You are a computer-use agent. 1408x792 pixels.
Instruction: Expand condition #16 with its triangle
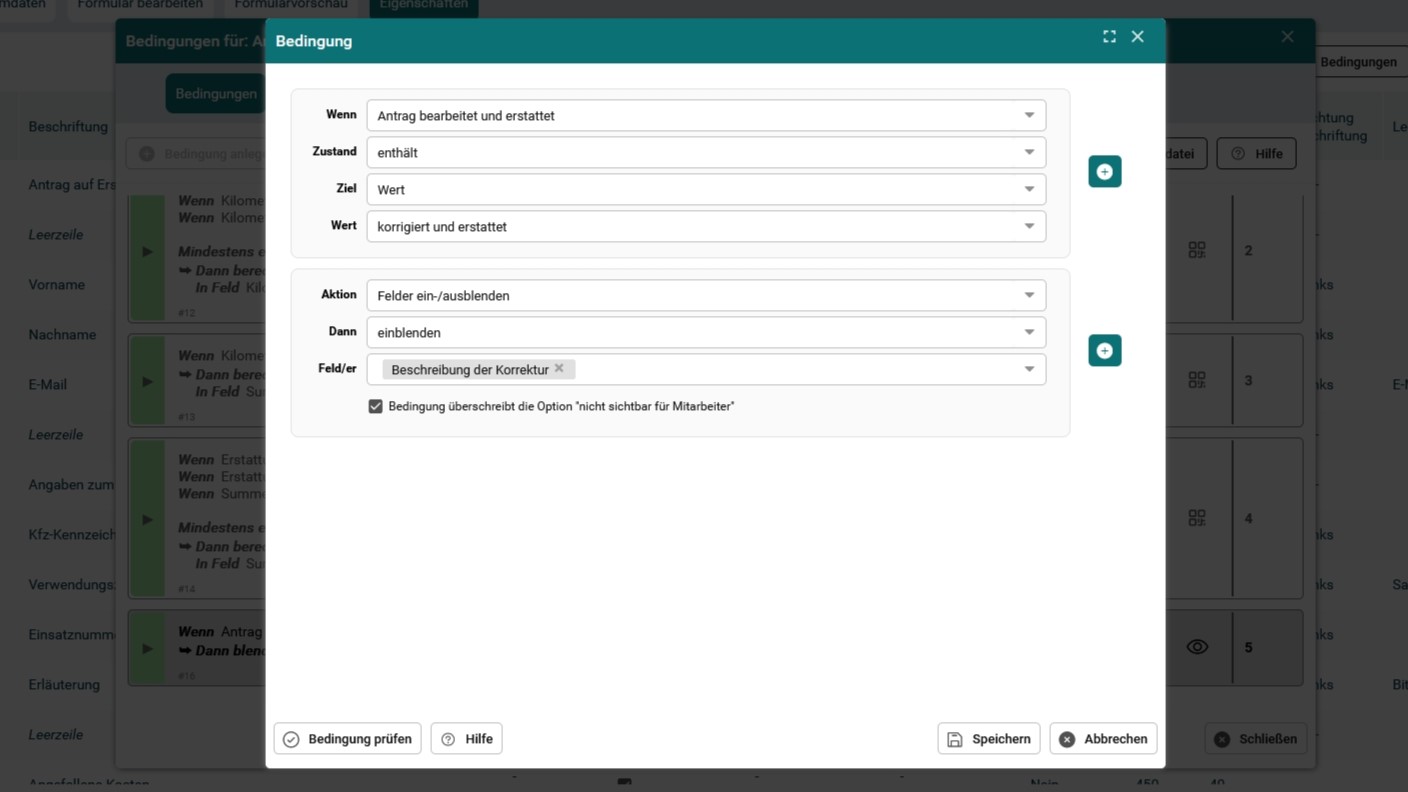click(147, 649)
